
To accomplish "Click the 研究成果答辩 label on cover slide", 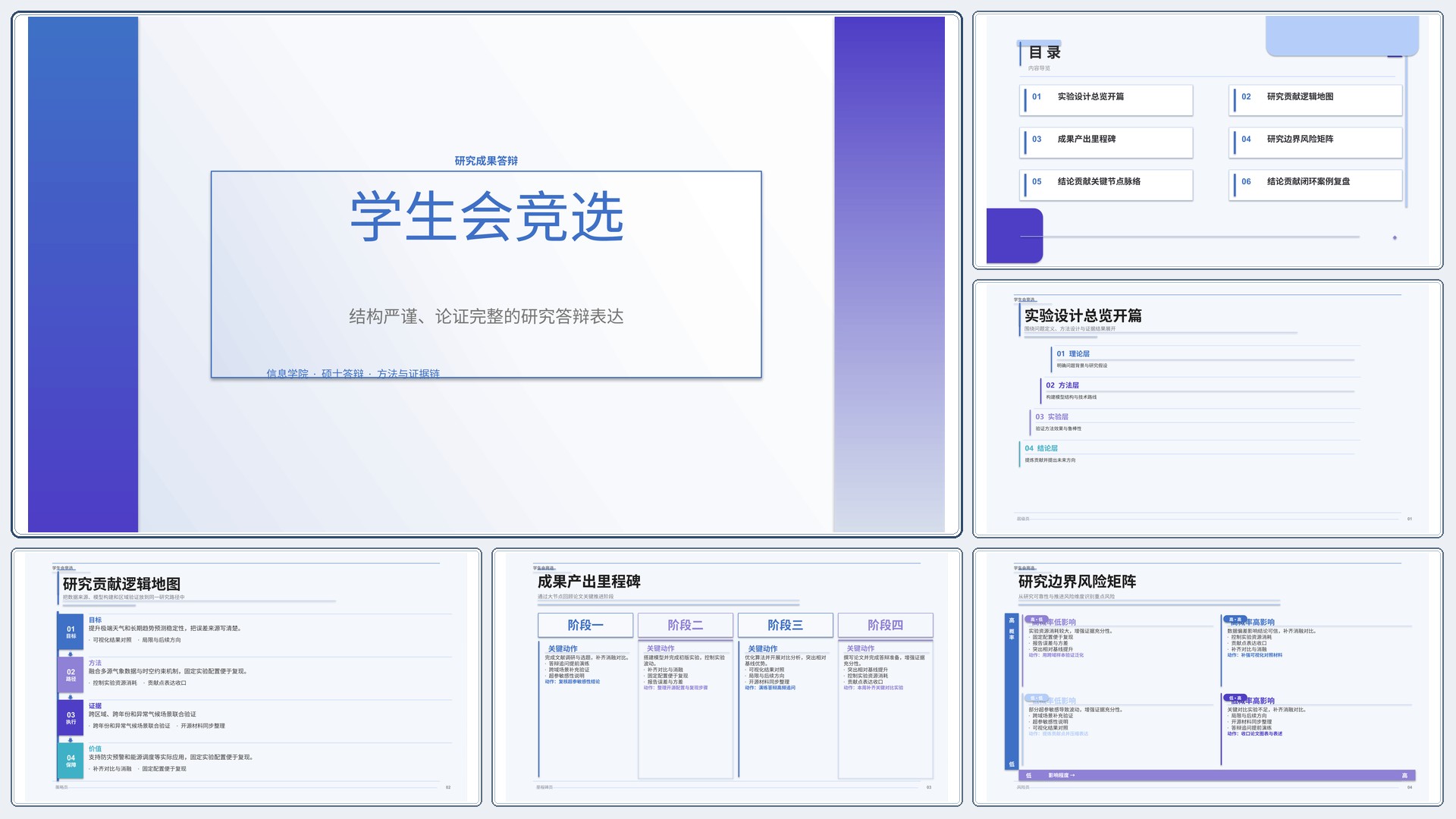I will click(x=486, y=161).
